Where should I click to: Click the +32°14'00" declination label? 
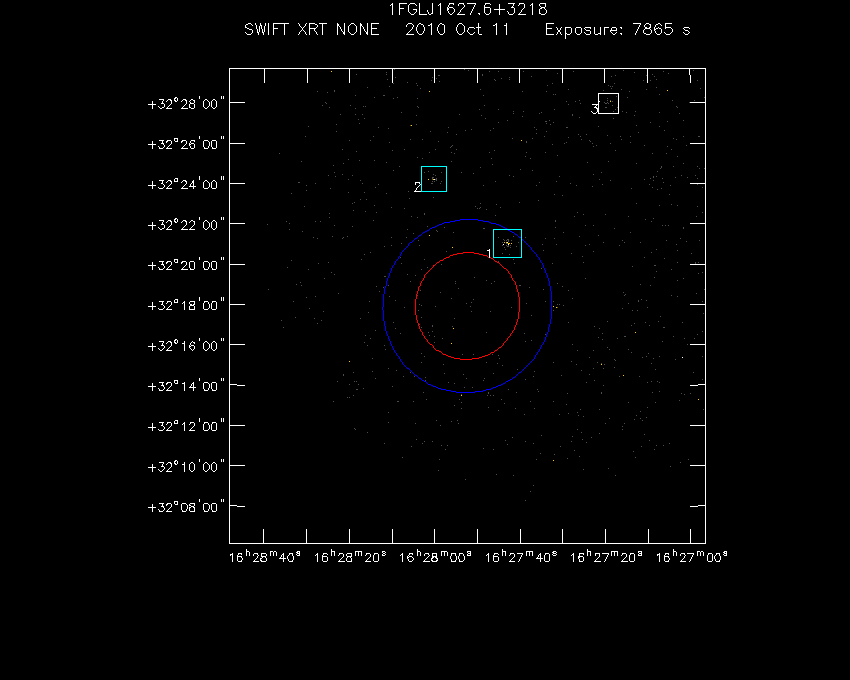[x=186, y=386]
